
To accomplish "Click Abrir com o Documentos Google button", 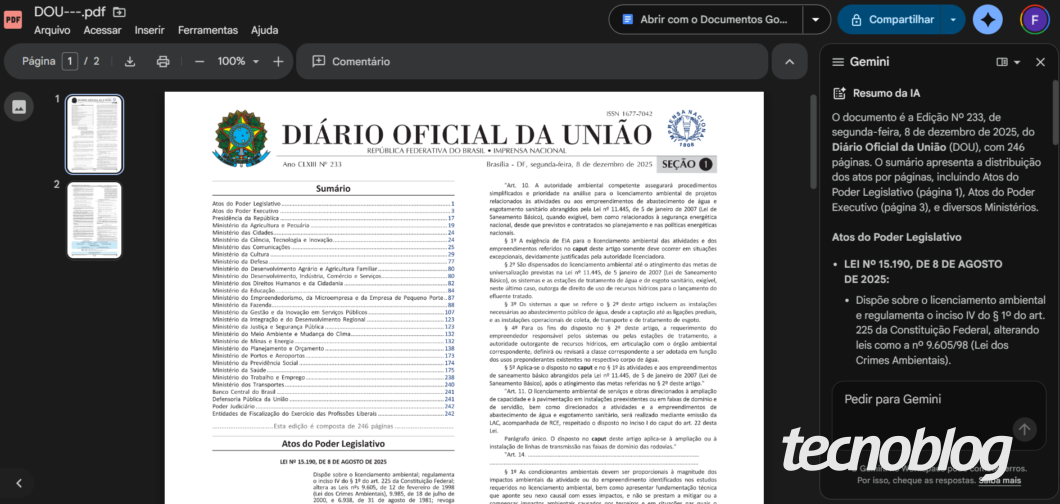I will (706, 20).
